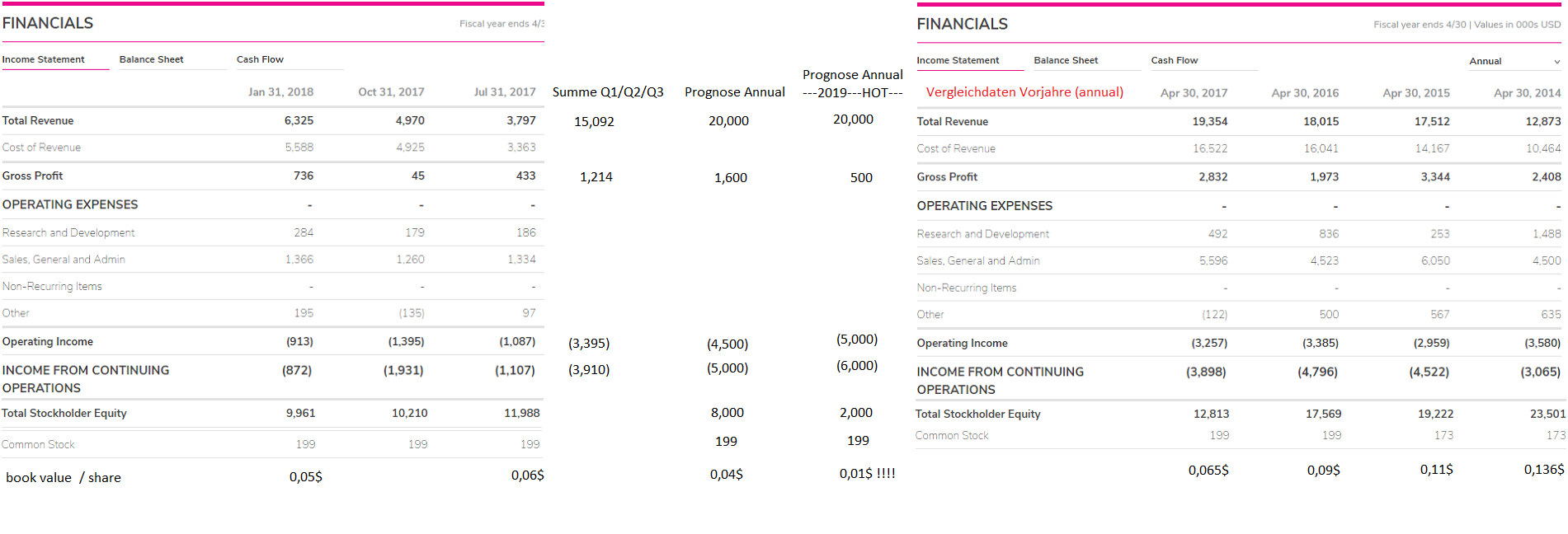
Task: Click the 19,354 Total Revenue value
Action: [x=1209, y=121]
